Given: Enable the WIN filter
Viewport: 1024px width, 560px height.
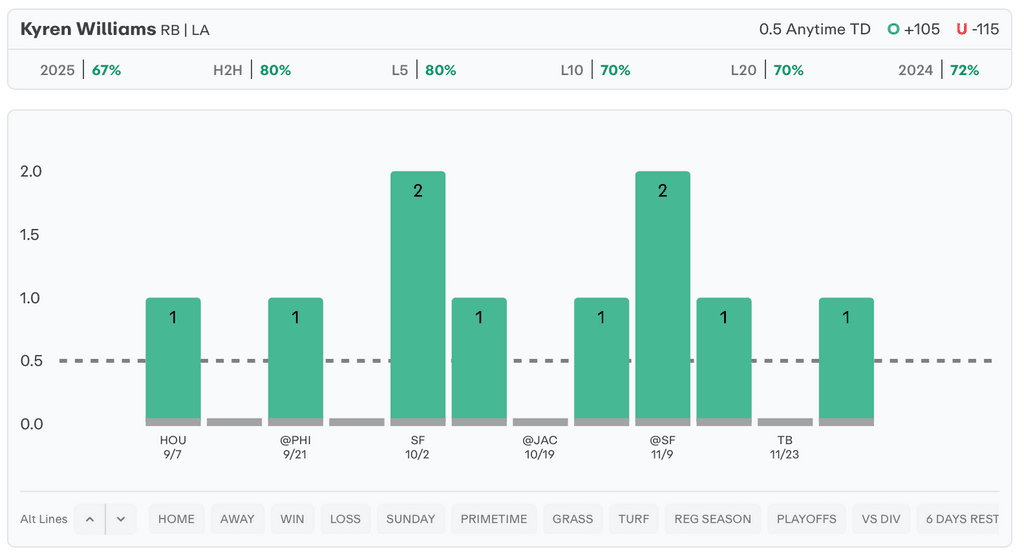Looking at the screenshot, I should click(x=292, y=519).
